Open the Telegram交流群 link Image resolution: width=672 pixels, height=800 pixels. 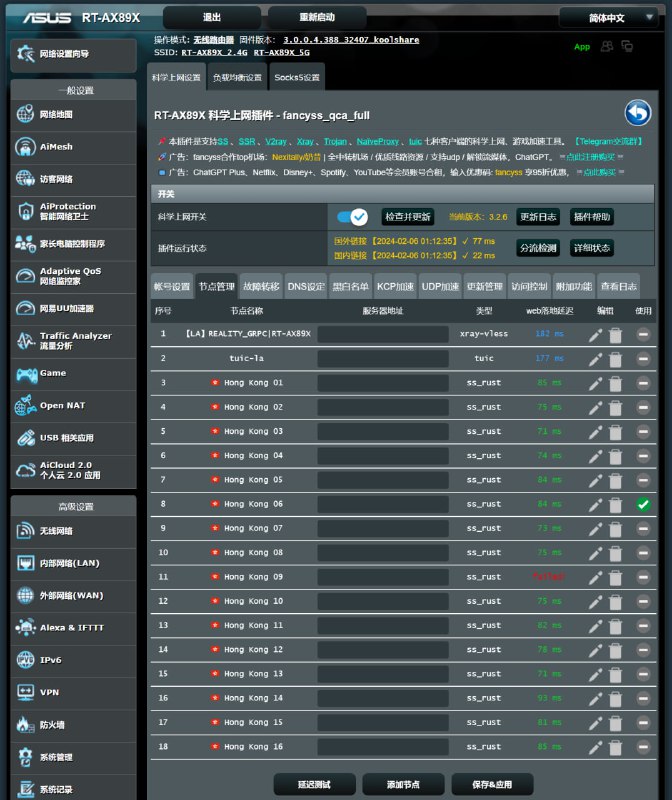pyautogui.click(x=608, y=141)
